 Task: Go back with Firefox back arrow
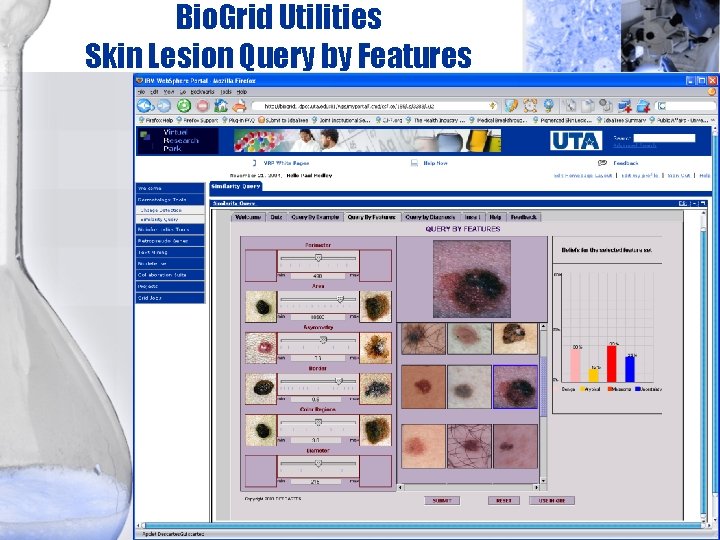click(146, 106)
